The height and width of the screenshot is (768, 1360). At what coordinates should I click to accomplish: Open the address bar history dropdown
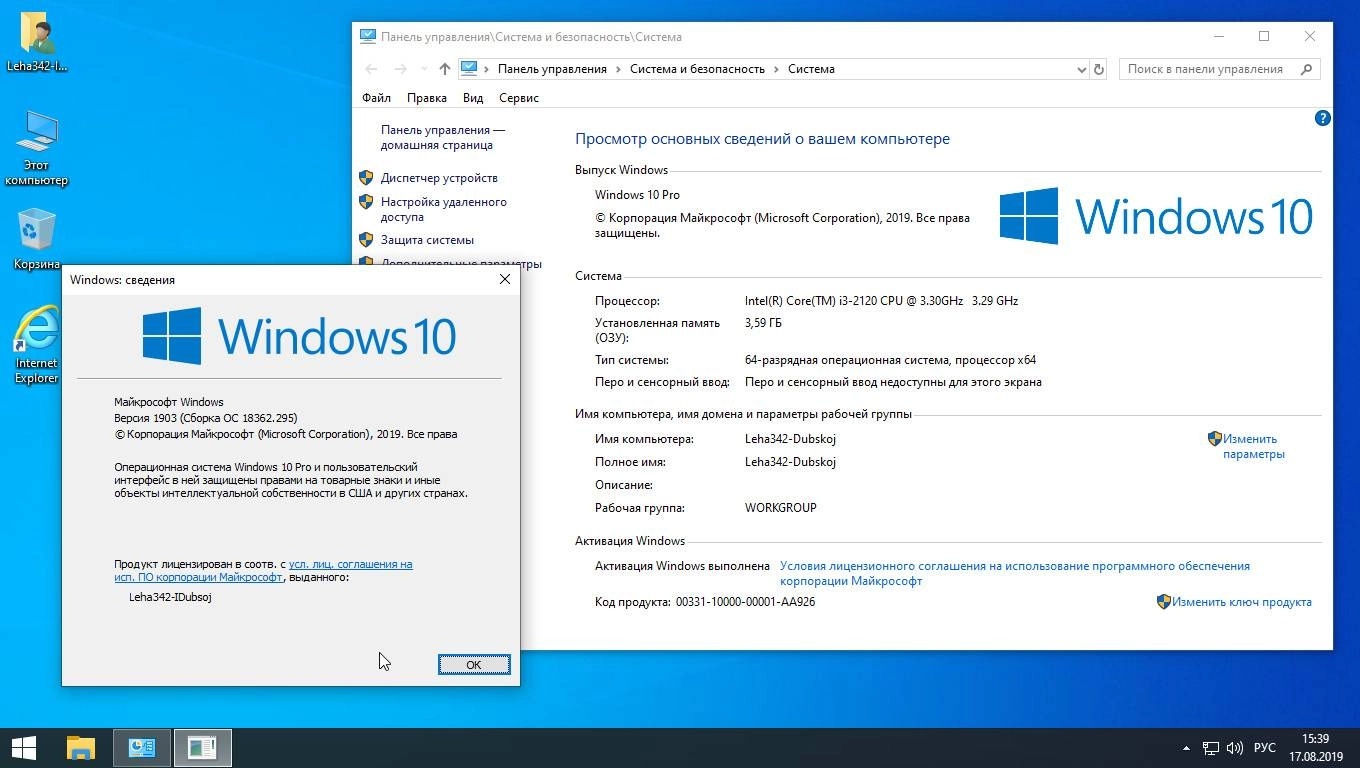coord(1081,69)
